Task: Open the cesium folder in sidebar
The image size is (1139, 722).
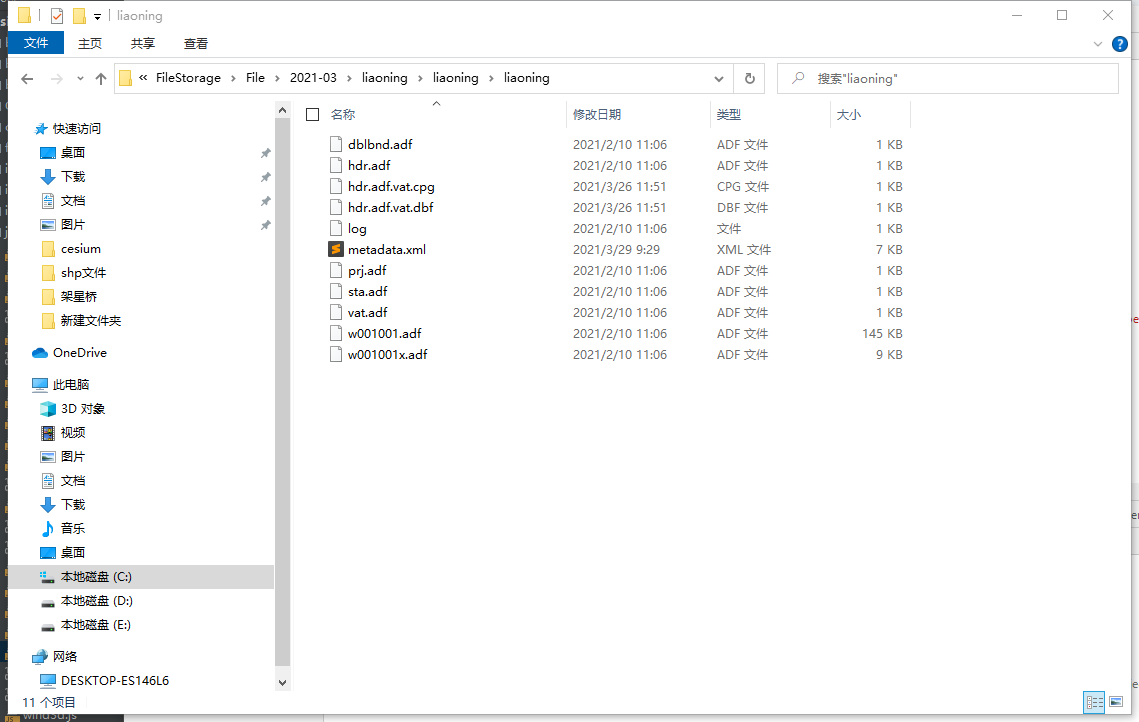Action: click(x=81, y=248)
